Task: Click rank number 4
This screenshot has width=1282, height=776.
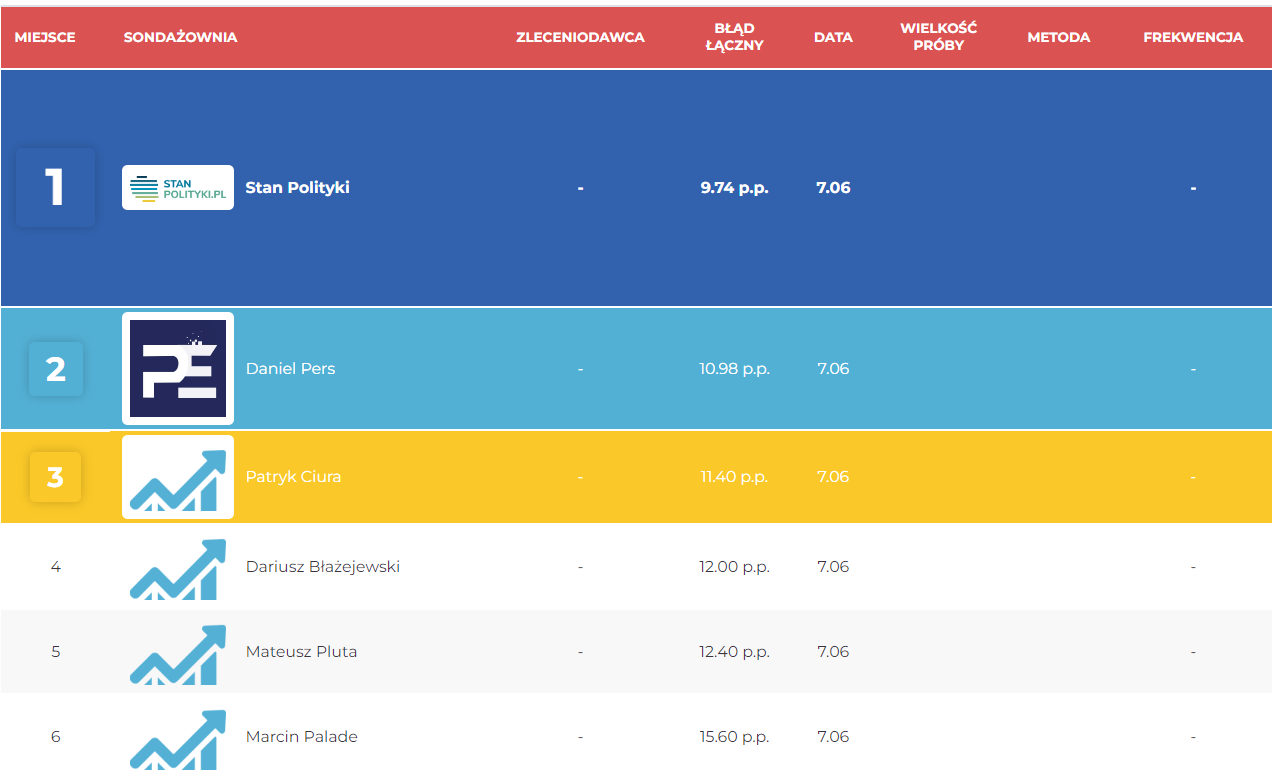Action: [55, 566]
